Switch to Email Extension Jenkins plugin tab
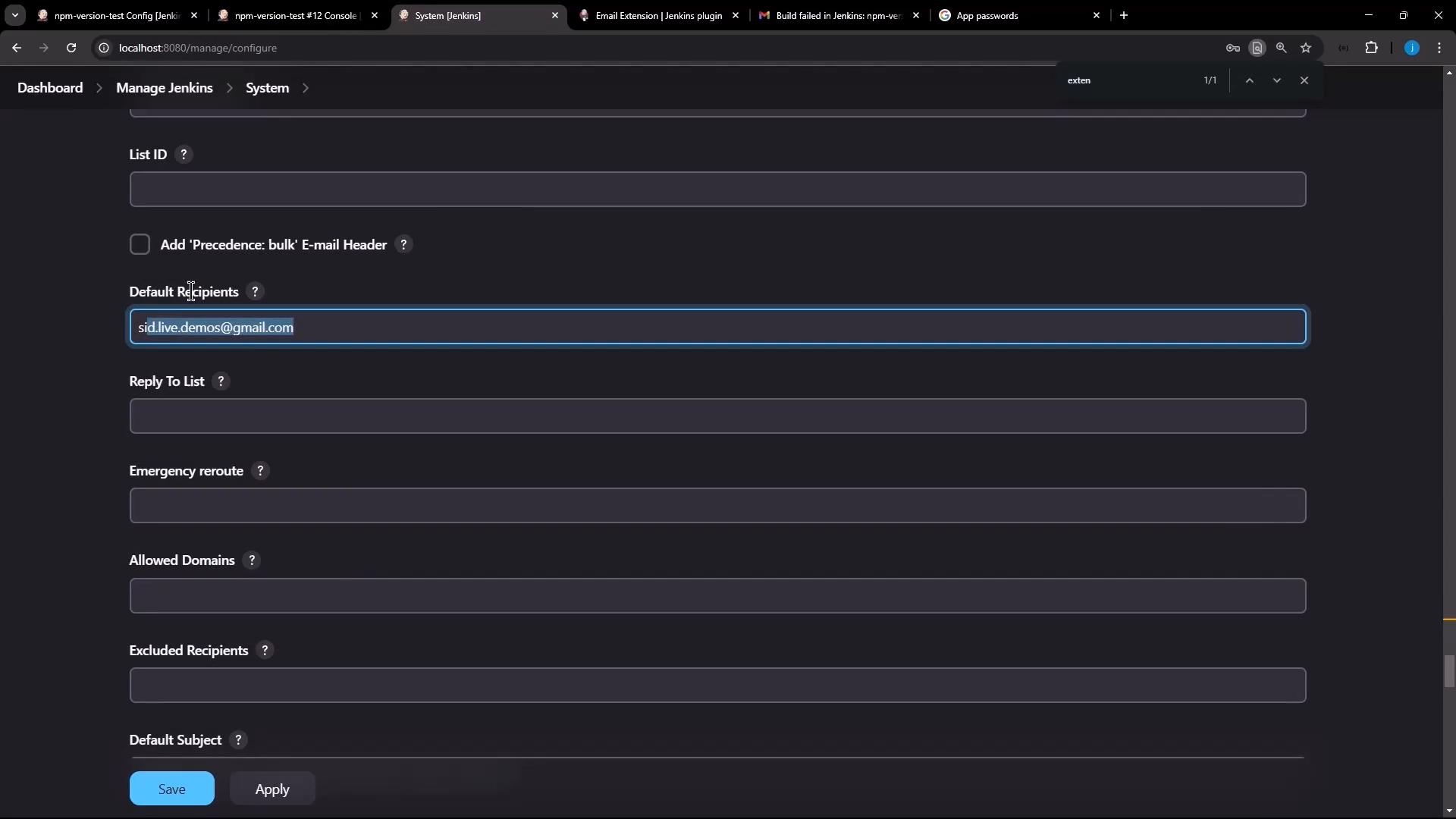 658,15
